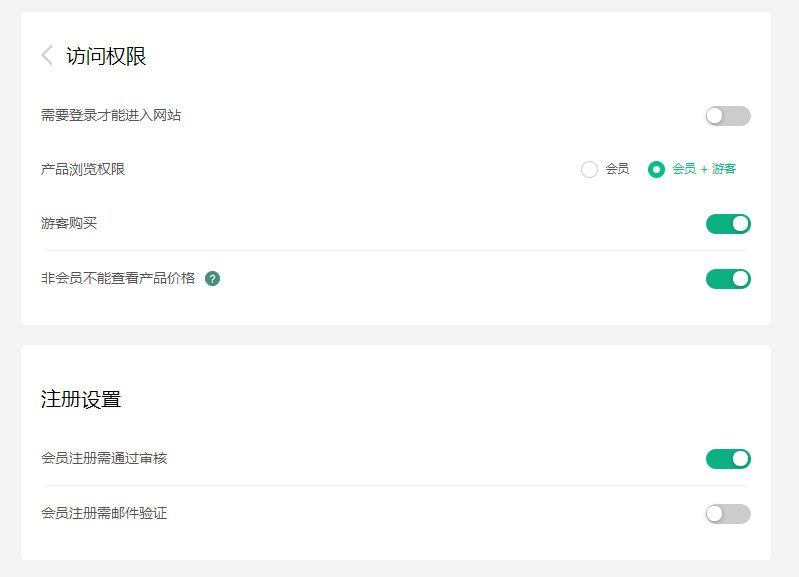Click the help question mark icon
Viewport: 799px width, 577px height.
(212, 278)
